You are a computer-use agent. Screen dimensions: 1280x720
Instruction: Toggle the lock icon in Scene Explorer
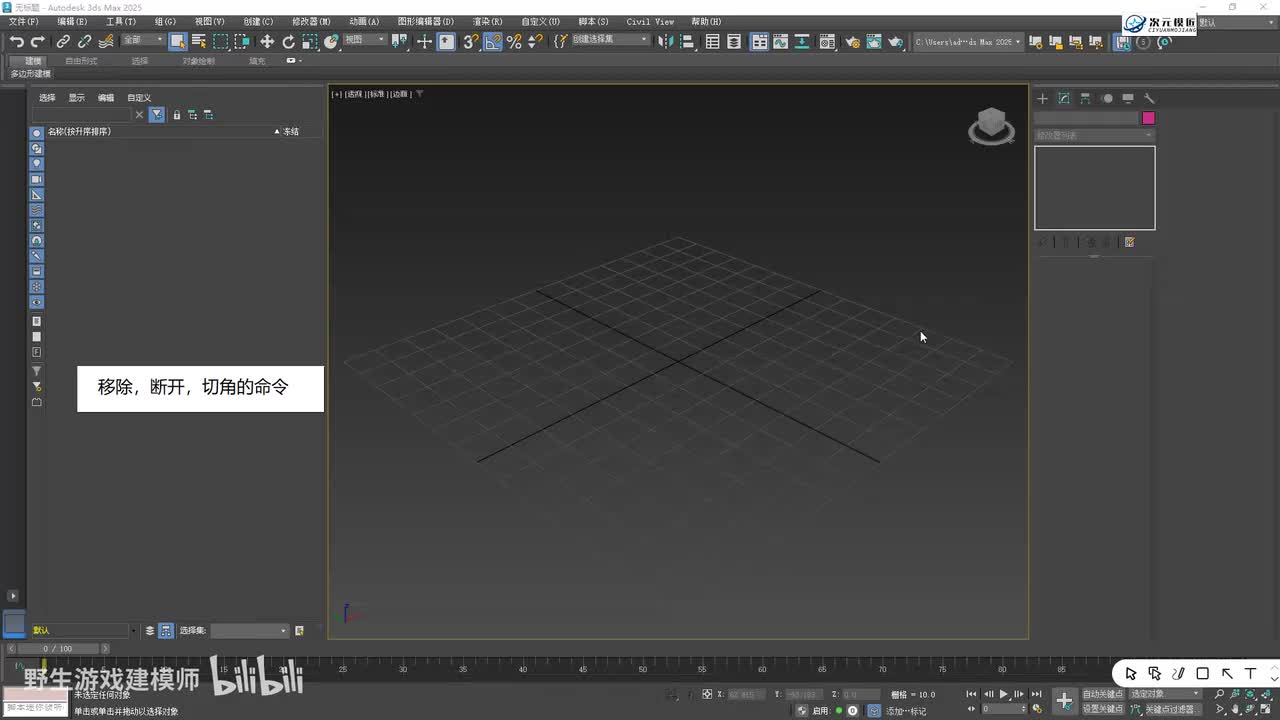pos(177,115)
